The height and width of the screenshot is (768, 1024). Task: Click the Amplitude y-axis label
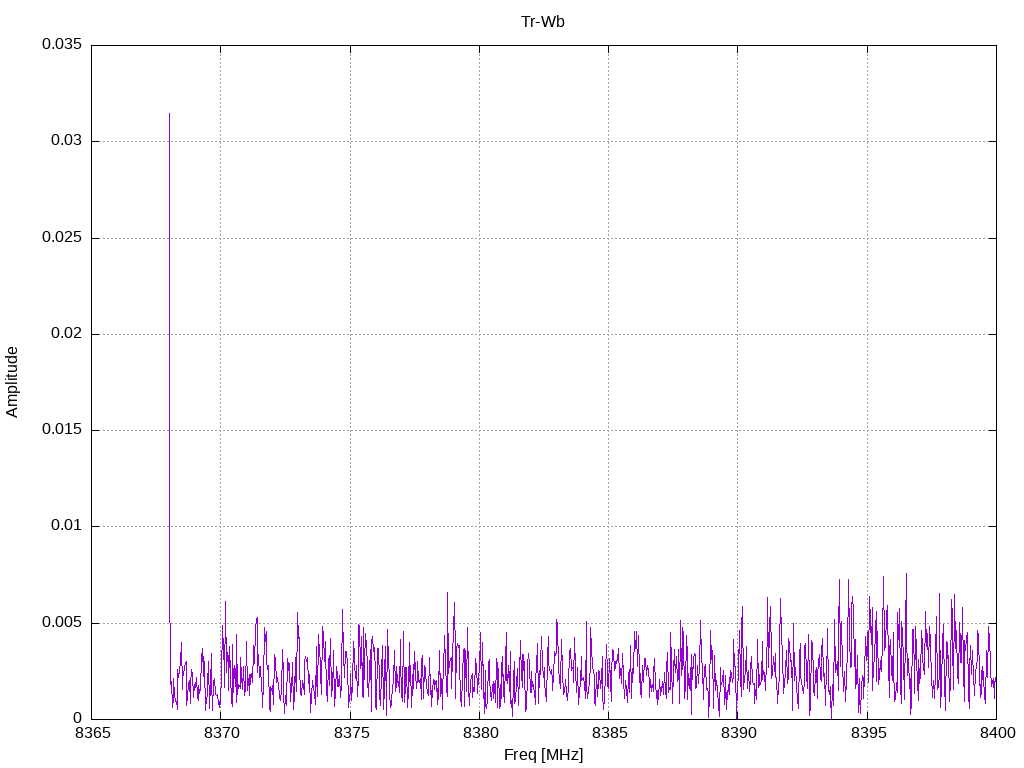(13, 382)
